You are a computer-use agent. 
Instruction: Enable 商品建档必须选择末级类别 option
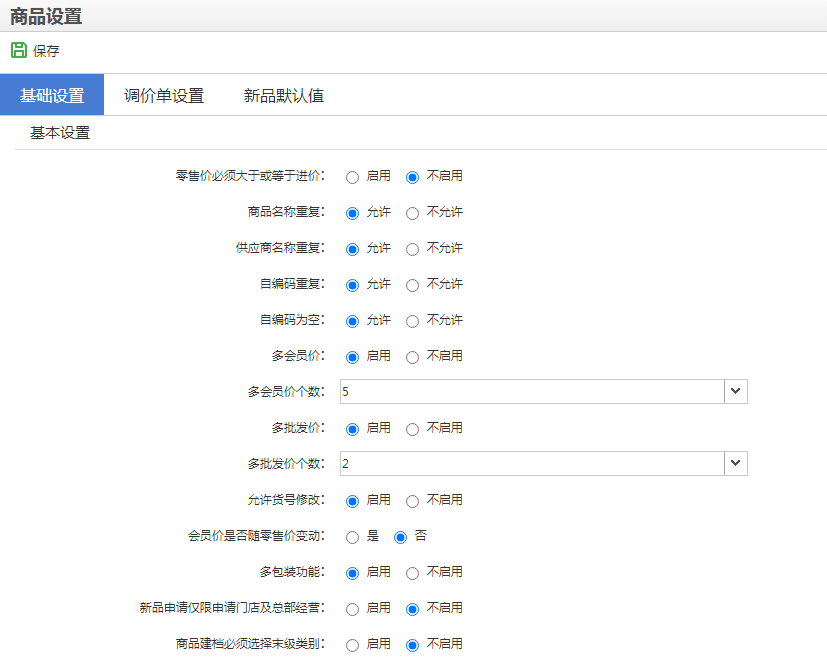pos(352,645)
